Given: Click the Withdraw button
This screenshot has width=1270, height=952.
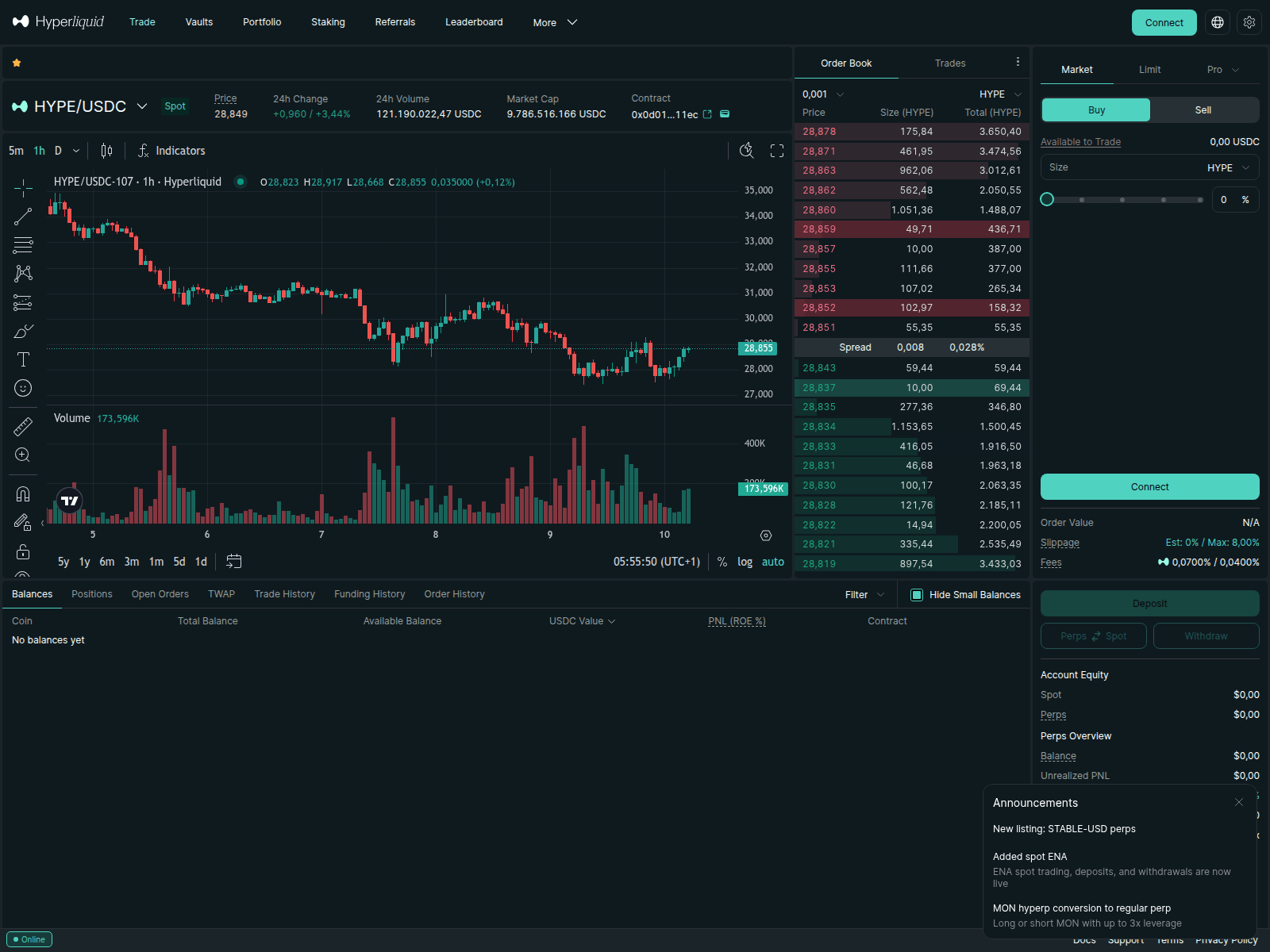Looking at the screenshot, I should (x=1206, y=636).
